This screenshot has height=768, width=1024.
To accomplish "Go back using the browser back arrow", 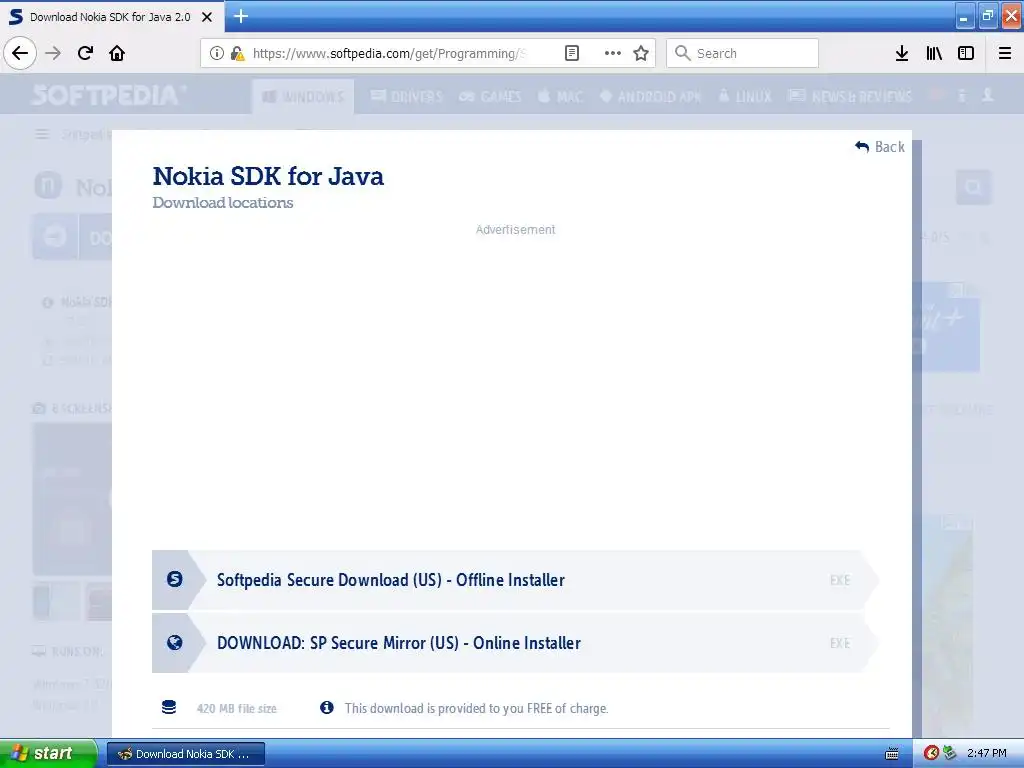I will pyautogui.click(x=20, y=53).
